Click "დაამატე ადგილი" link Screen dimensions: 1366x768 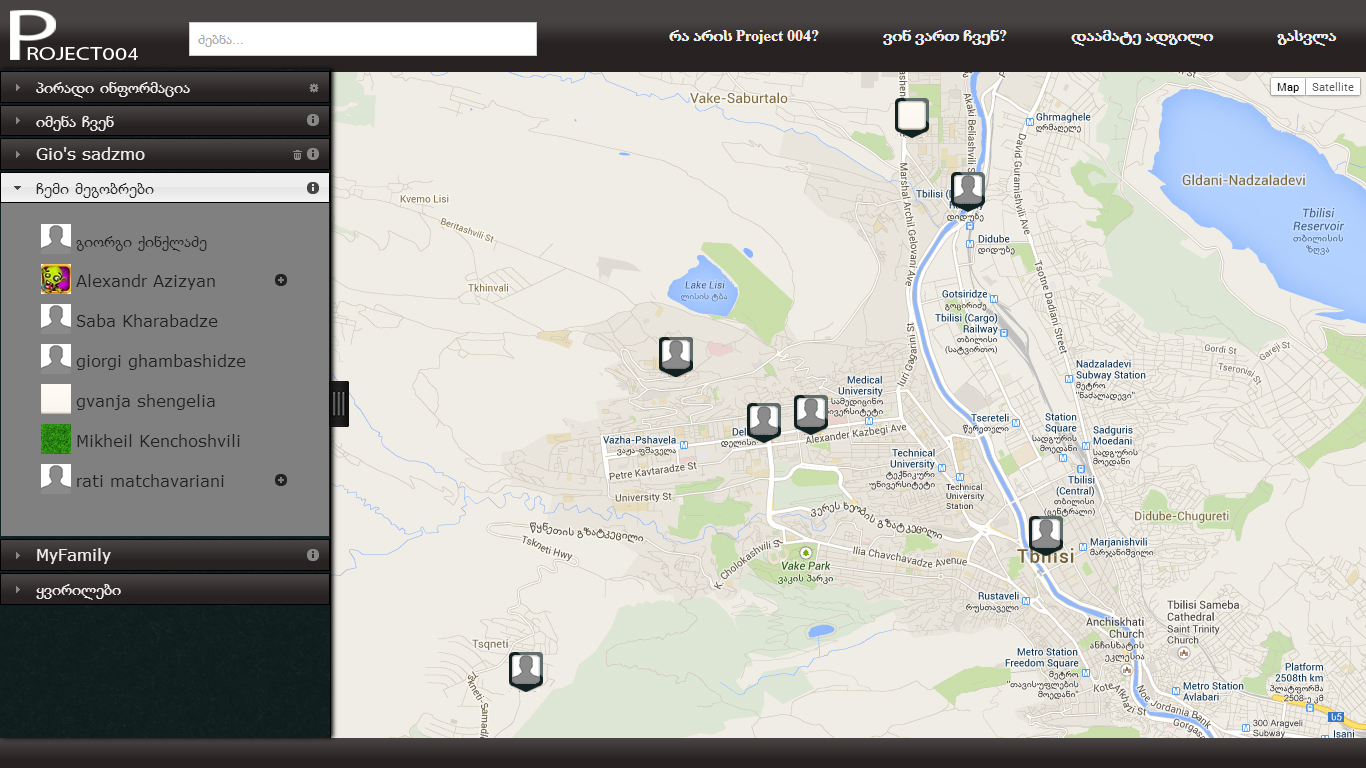click(1142, 37)
